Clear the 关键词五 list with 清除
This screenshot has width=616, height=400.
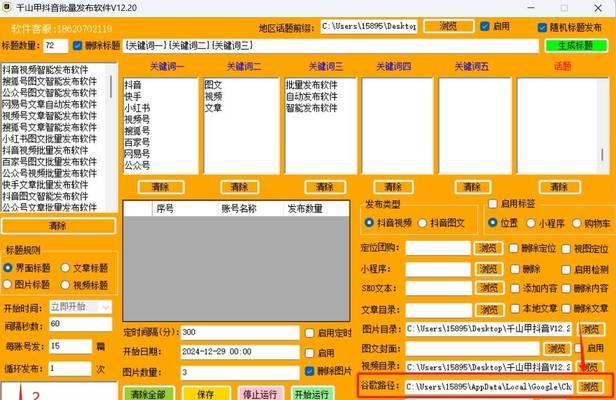click(473, 187)
